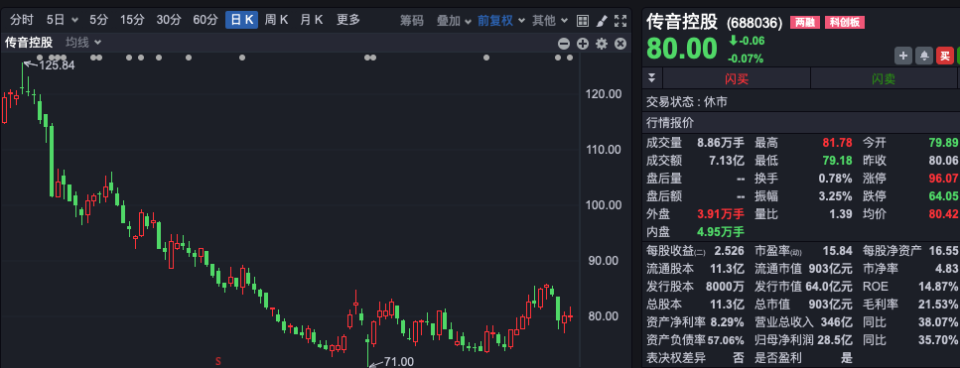The image size is (960, 368).
Task: Select the 60分 period tab
Action: 205,20
